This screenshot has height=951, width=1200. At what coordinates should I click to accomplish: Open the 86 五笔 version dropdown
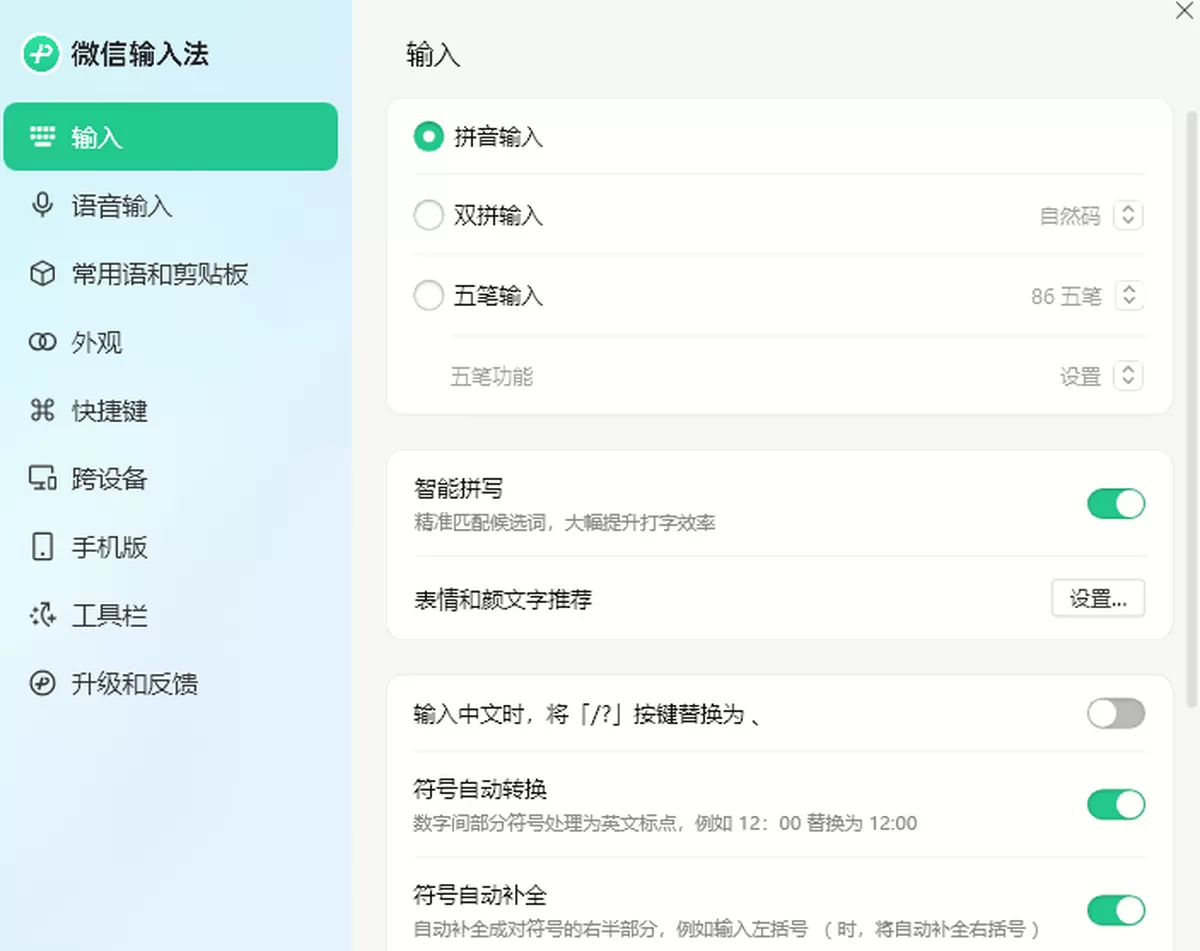point(1128,296)
